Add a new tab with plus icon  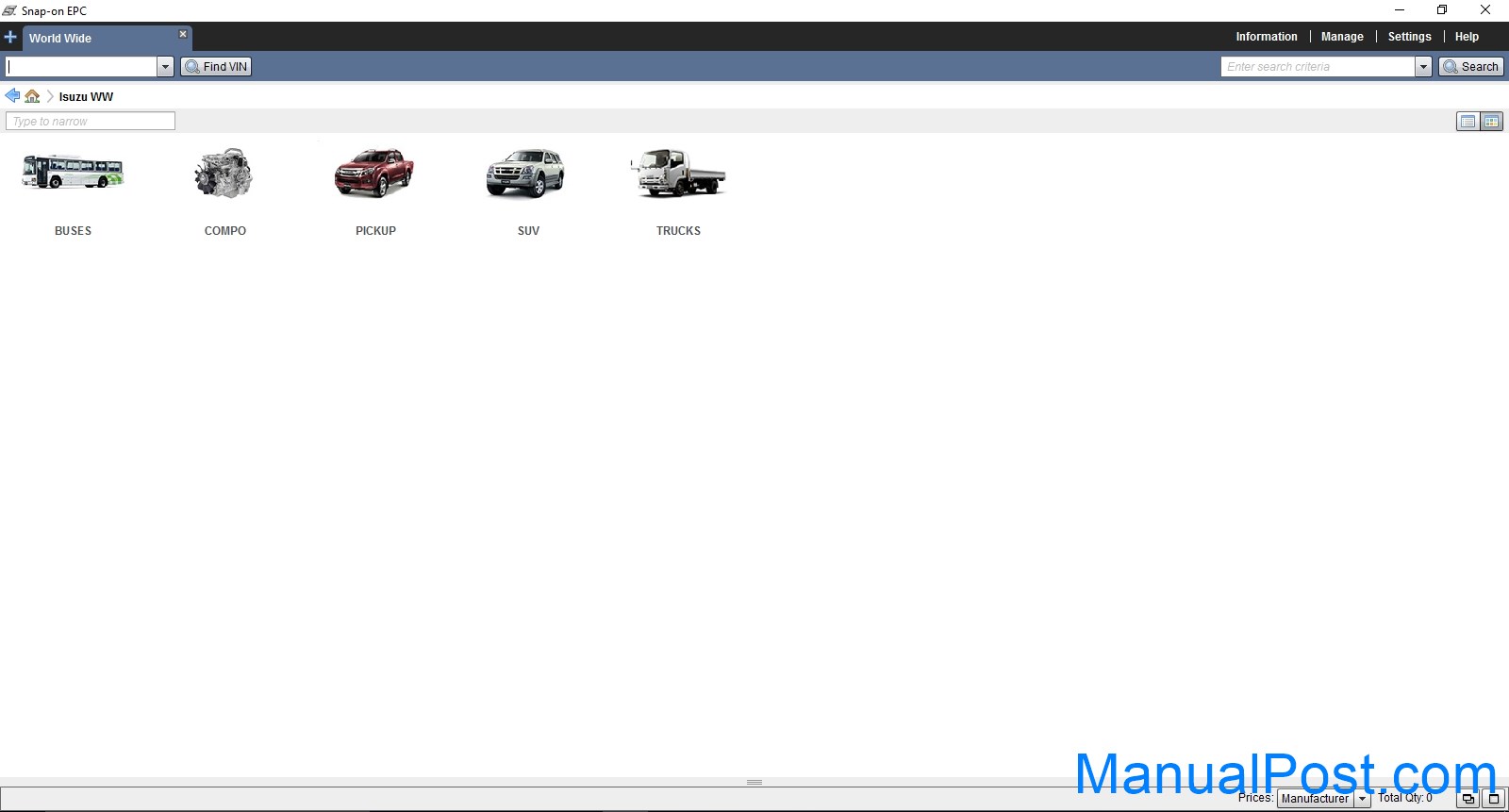click(x=10, y=38)
